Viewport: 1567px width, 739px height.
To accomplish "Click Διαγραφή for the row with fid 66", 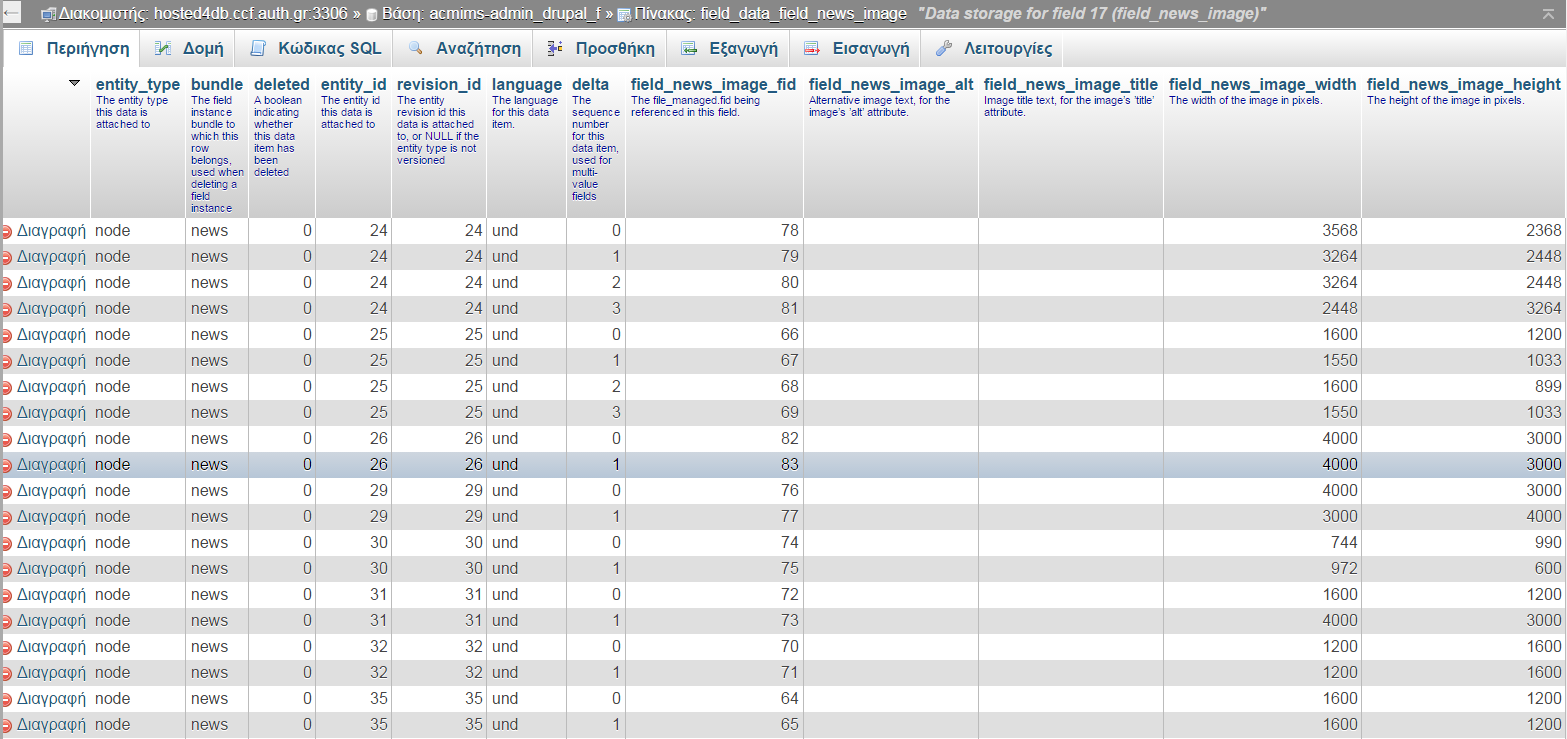I will 51,334.
